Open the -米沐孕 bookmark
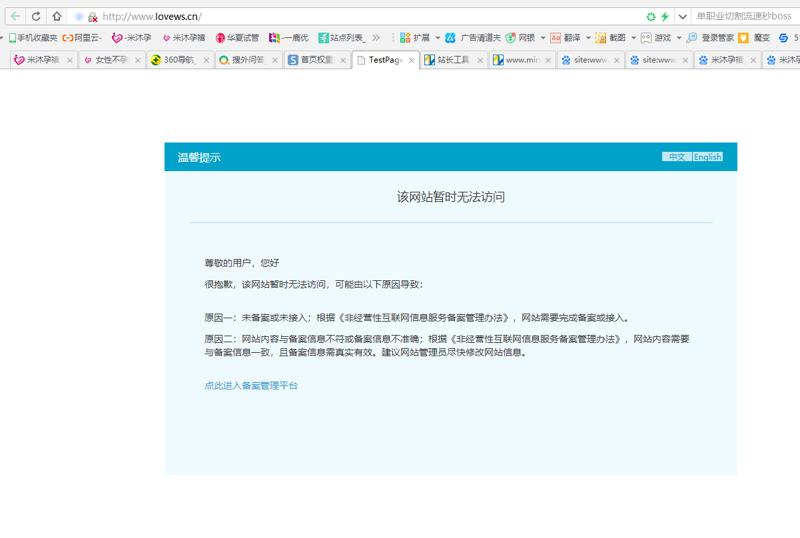The height and width of the screenshot is (538, 800). pyautogui.click(x=131, y=38)
